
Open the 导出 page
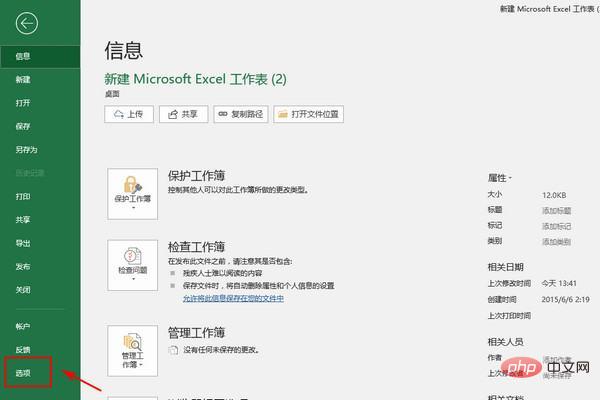pos(23,243)
